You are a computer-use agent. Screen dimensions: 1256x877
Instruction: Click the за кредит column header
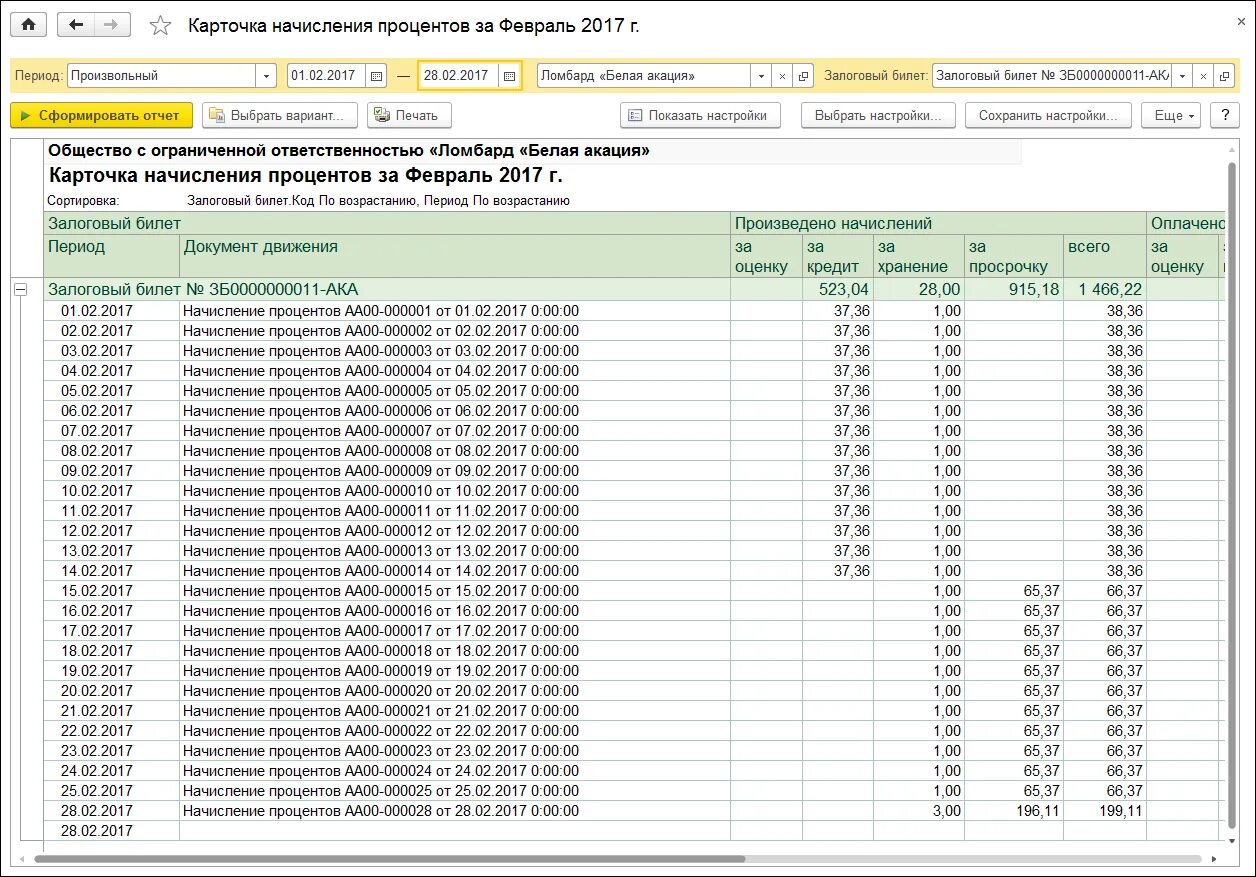838,256
